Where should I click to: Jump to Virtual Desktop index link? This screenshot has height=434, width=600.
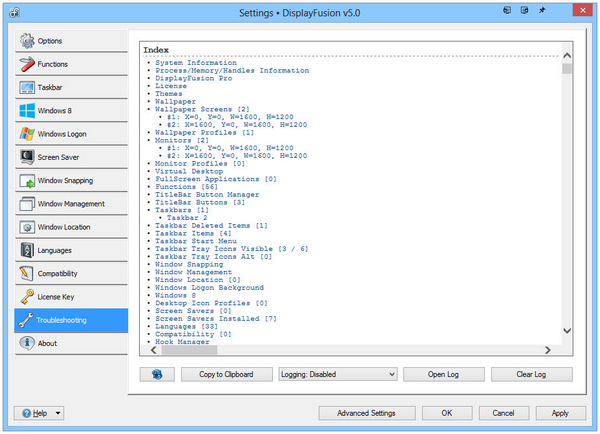[189, 171]
